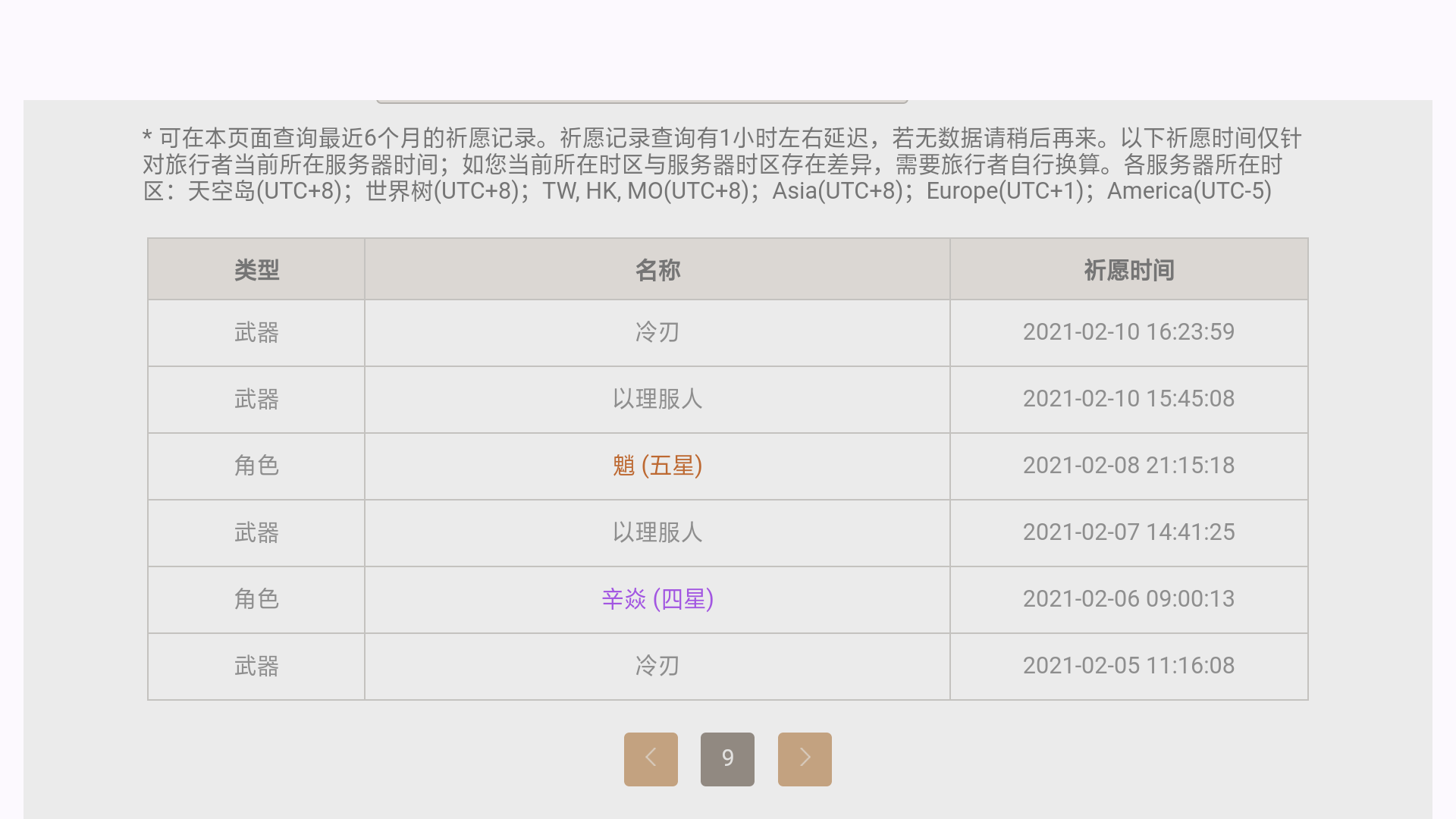
Task: Click 武器 type in the 14:41:25 row
Action: (256, 532)
